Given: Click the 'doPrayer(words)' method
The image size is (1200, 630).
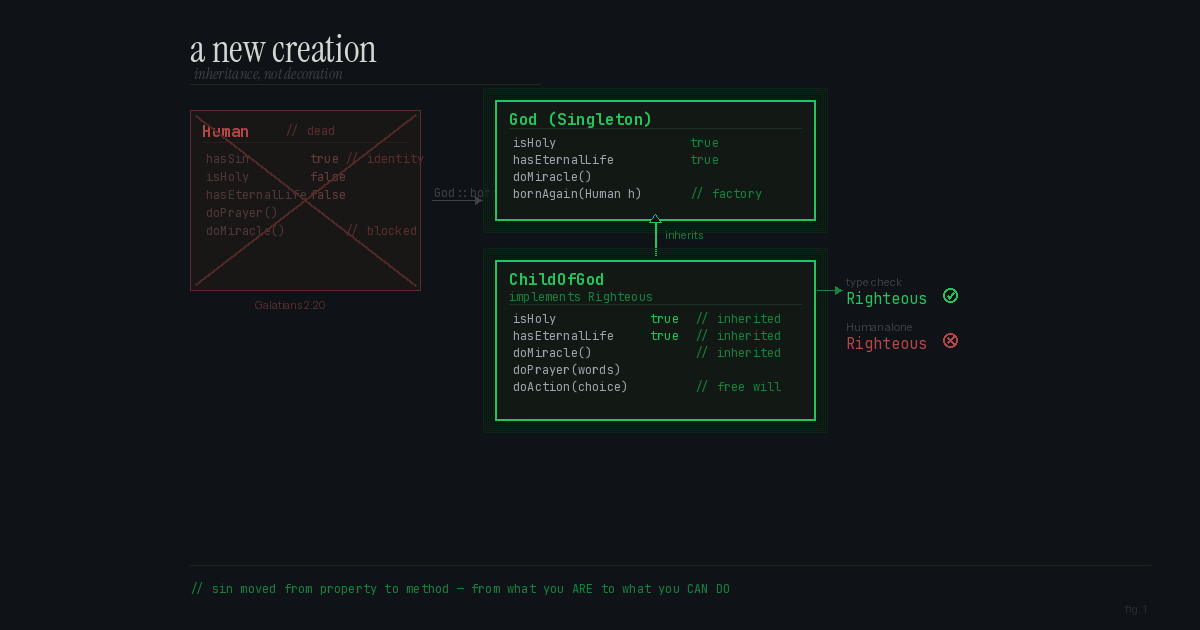Looking at the screenshot, I should (x=567, y=370).
